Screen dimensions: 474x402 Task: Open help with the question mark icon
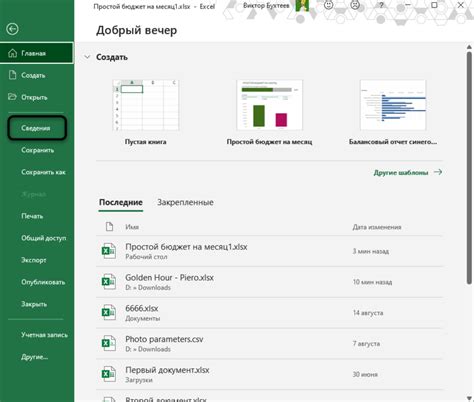point(381,5)
